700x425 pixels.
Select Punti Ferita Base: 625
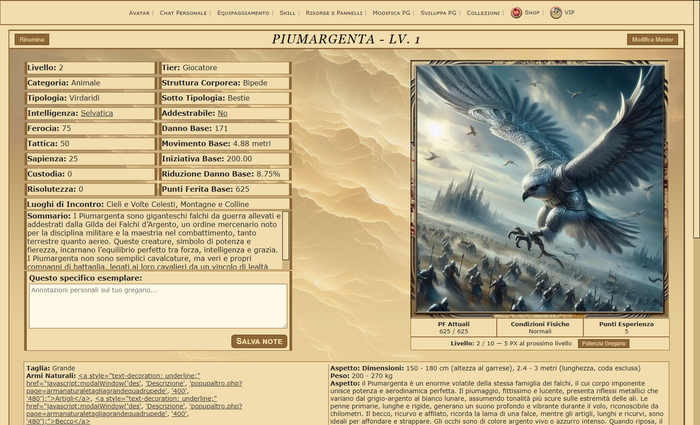pos(225,189)
